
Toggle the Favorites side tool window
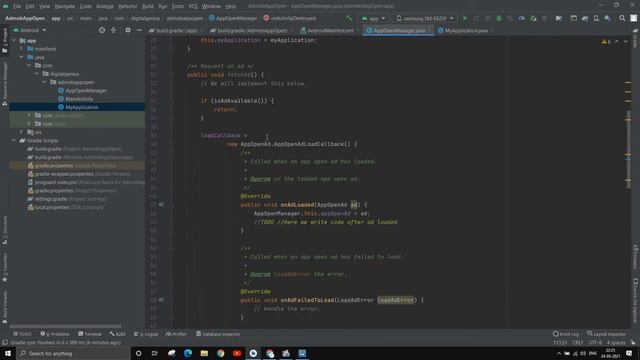coord(4,267)
